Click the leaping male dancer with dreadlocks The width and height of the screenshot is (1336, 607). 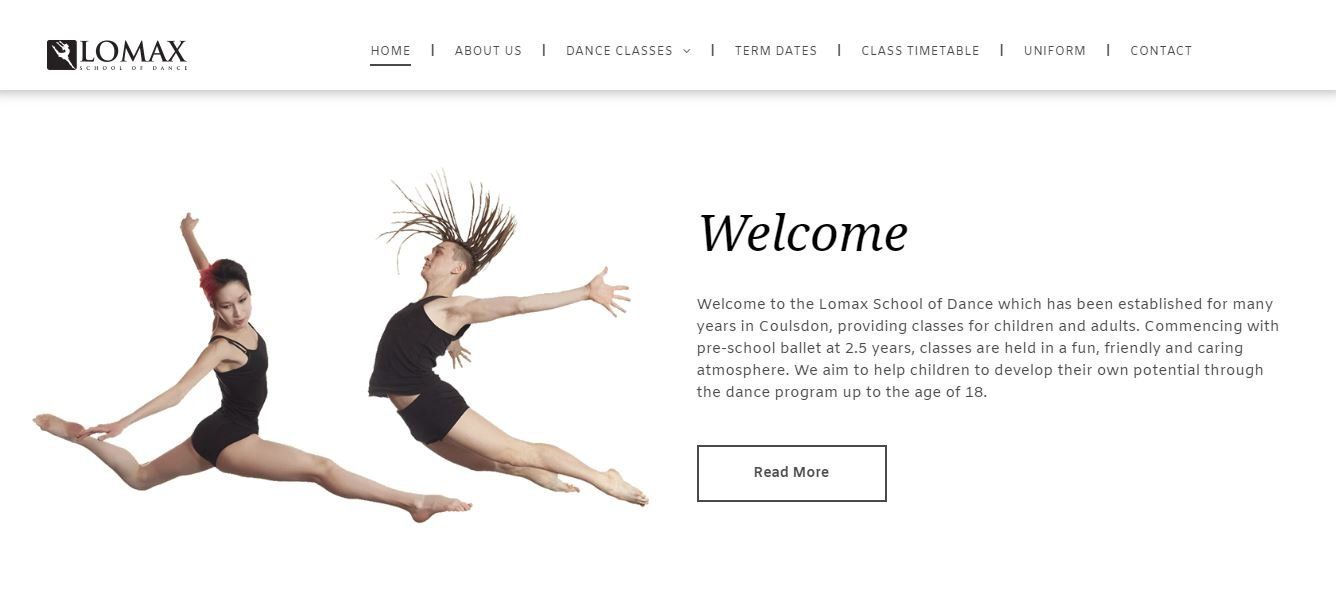[x=505, y=340]
